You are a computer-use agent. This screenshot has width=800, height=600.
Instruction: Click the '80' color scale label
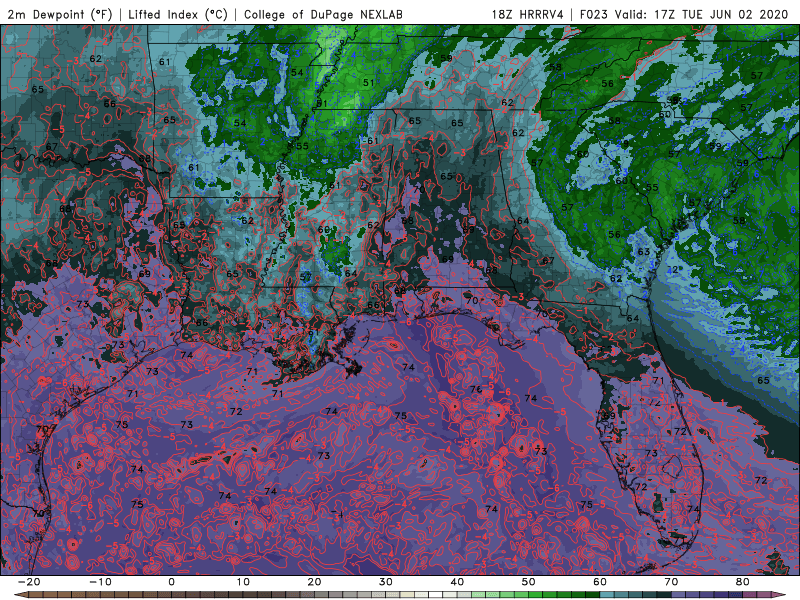[x=743, y=582]
